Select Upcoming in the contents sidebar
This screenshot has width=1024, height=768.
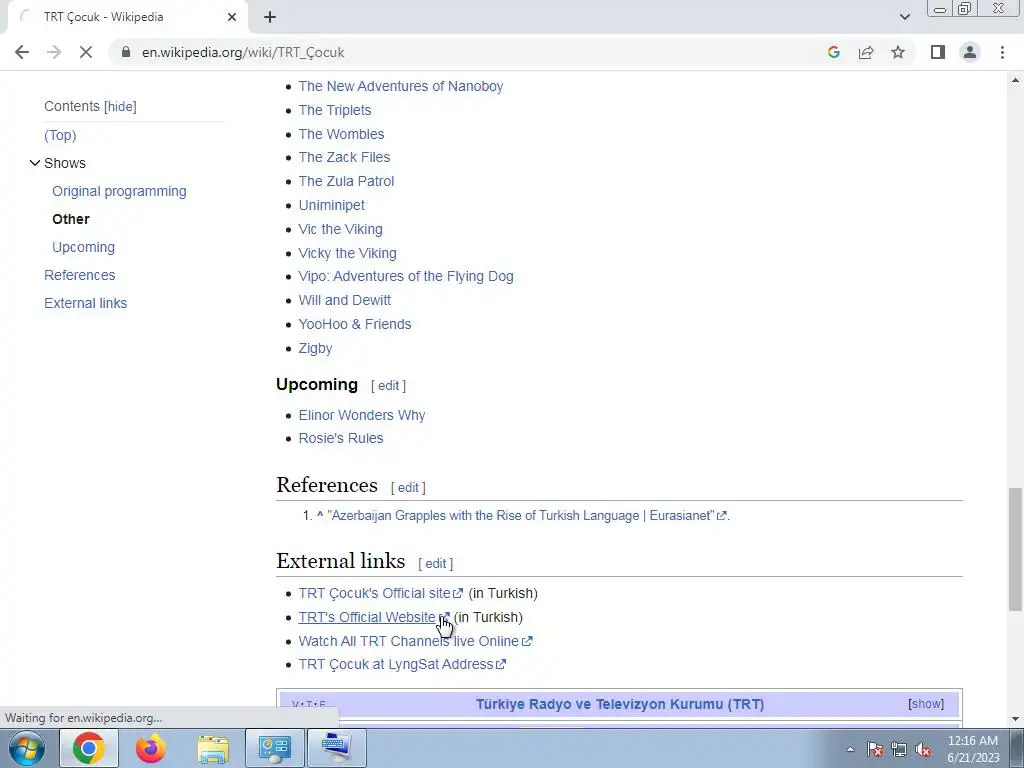pos(84,248)
